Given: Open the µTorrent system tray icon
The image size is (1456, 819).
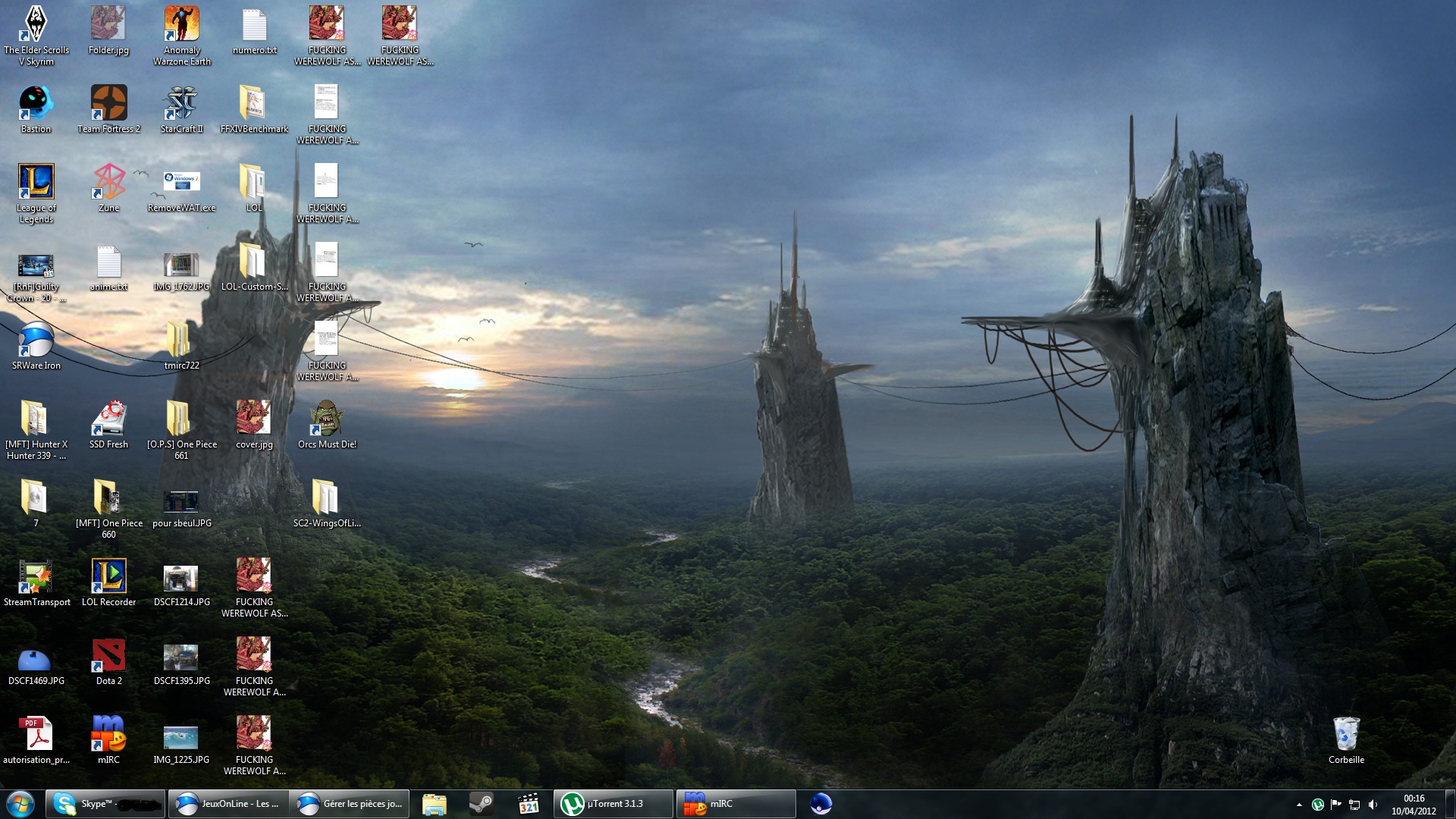Looking at the screenshot, I should point(1318,805).
